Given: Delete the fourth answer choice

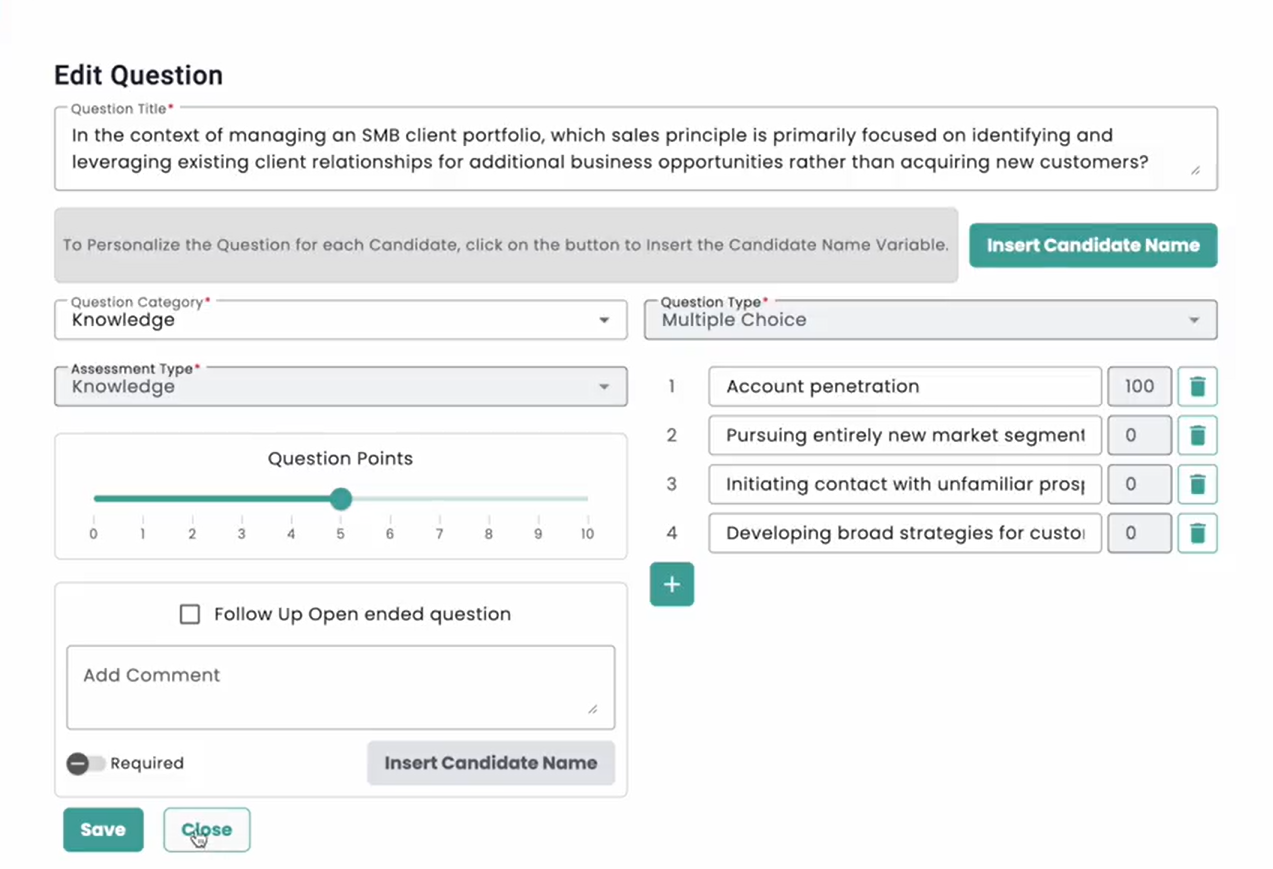Looking at the screenshot, I should [1197, 533].
